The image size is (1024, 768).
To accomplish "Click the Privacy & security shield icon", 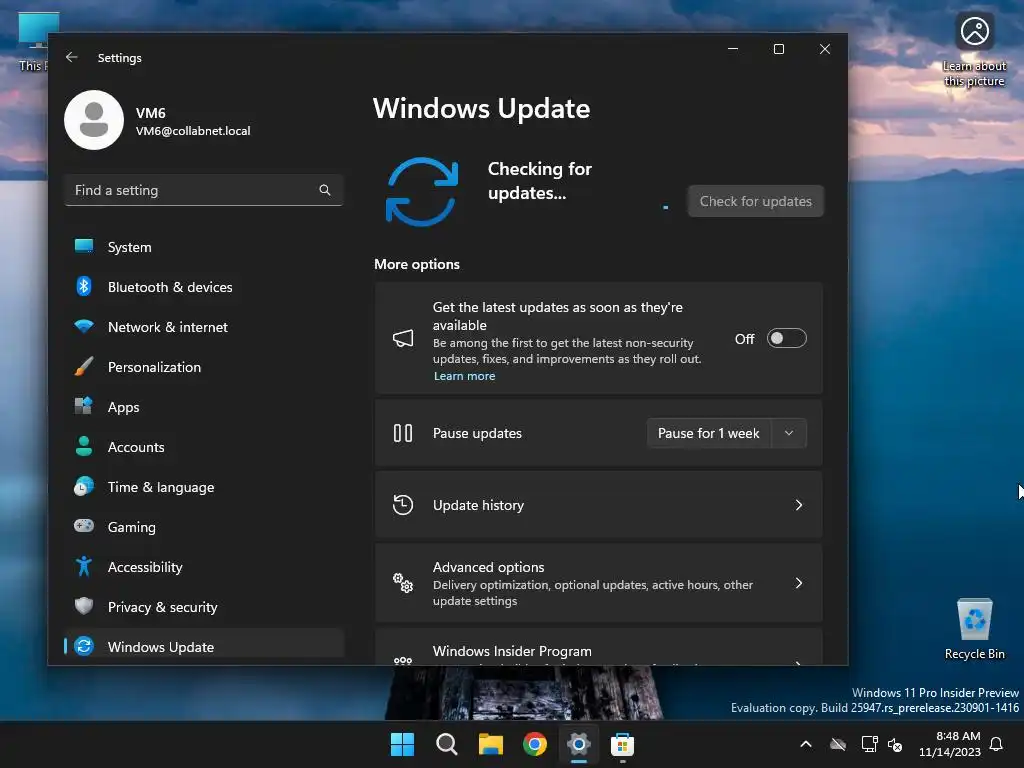I will pos(84,606).
